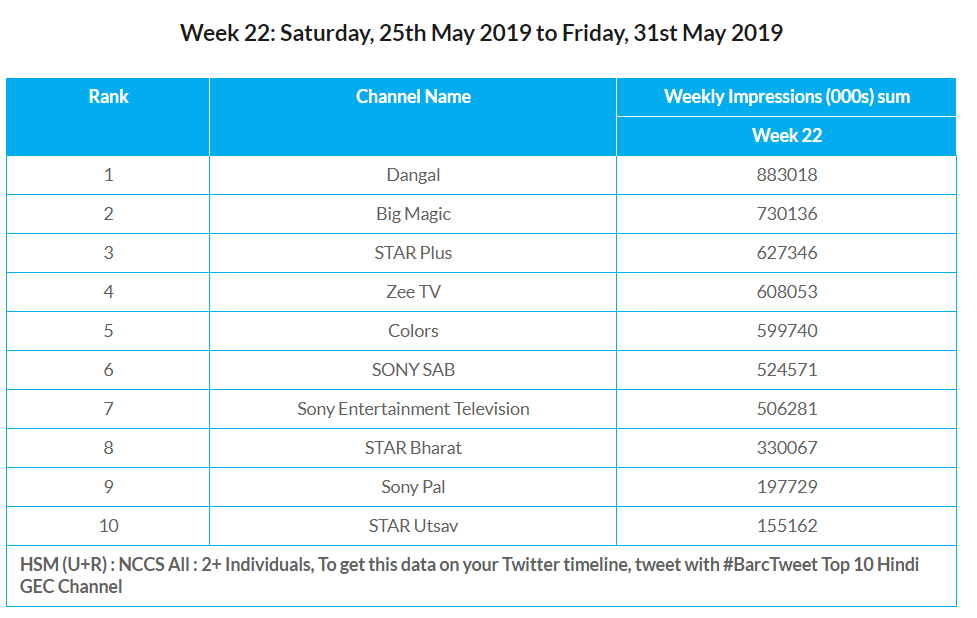This screenshot has height=618, width=977.
Task: Select Sony Entertainment Television cell
Action: tap(413, 409)
